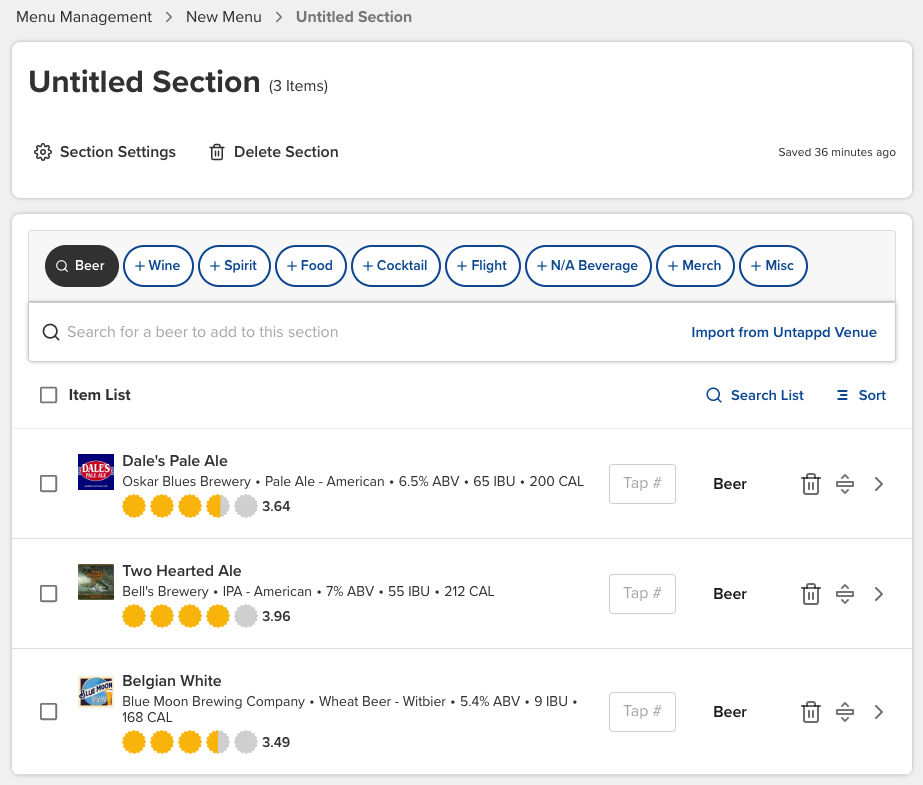Open Two Hearted Ale label thumbnail
This screenshot has width=923, height=785.
[x=96, y=581]
